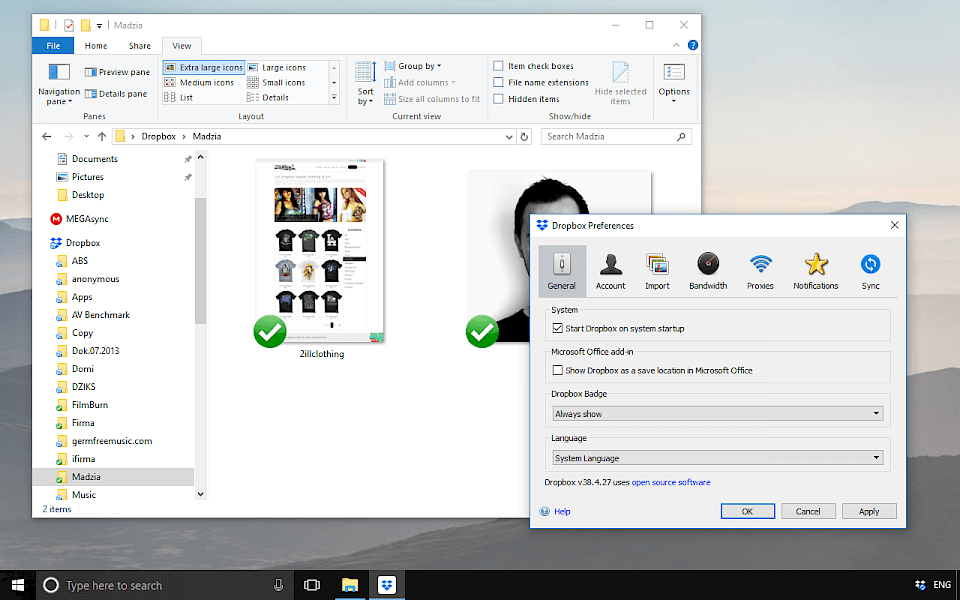Click the Search Madzia field
This screenshot has width=960, height=600.
pyautogui.click(x=616, y=137)
